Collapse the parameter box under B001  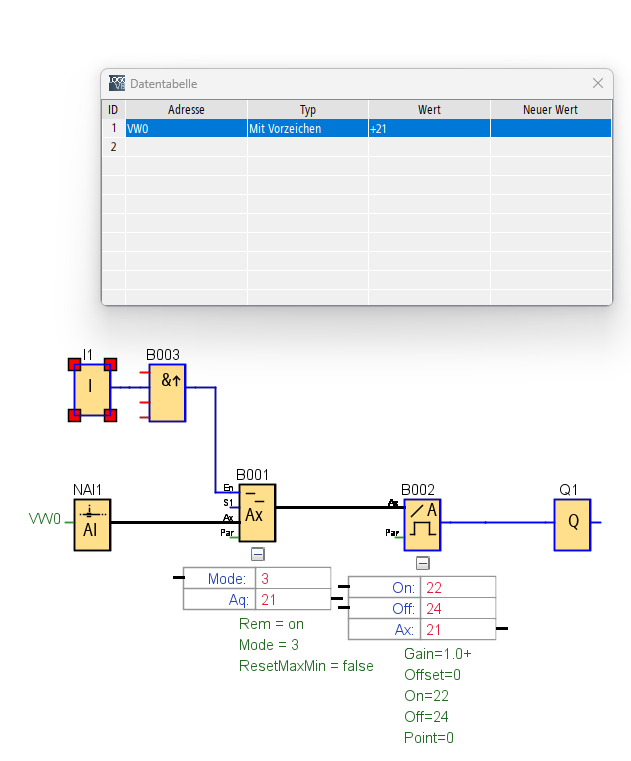coord(257,553)
